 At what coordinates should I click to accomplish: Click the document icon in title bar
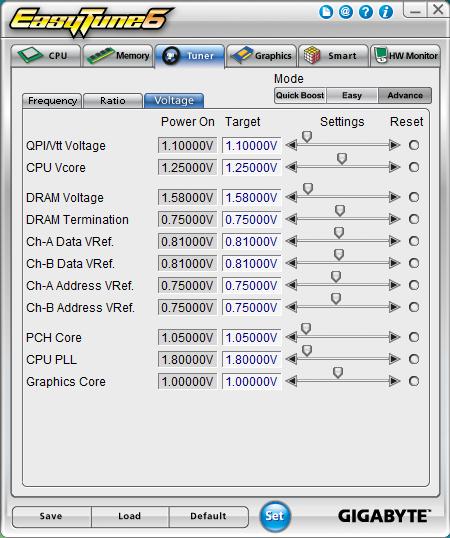pyautogui.click(x=326, y=12)
